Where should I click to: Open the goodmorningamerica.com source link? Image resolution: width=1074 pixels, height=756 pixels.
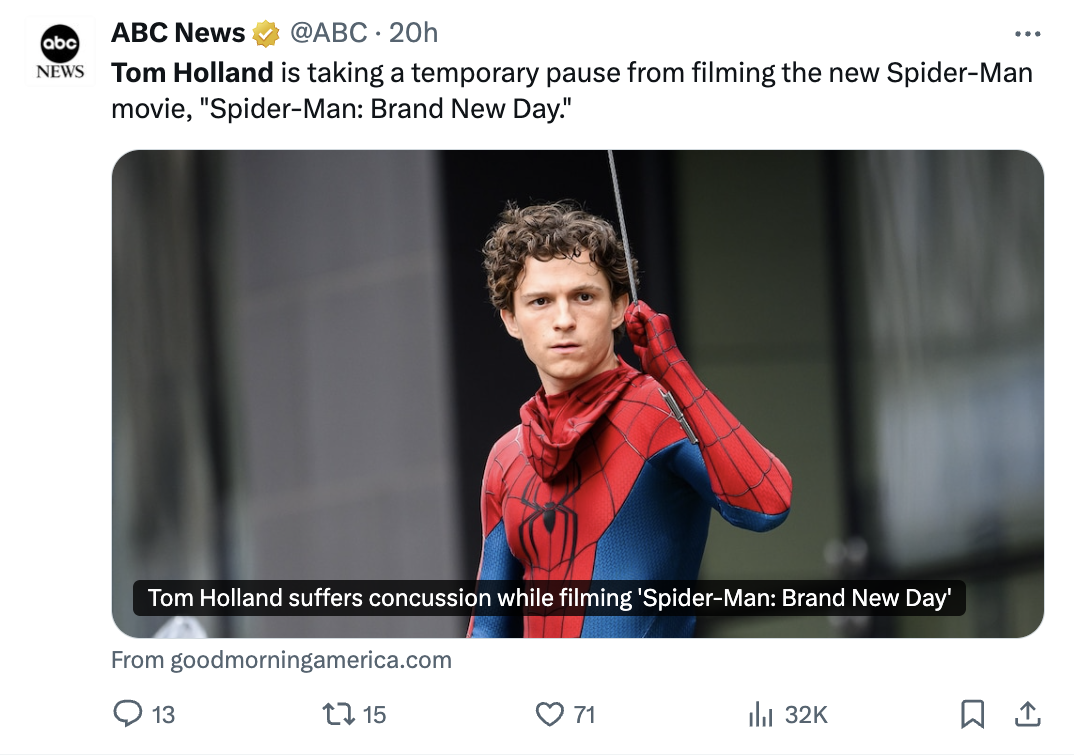[281, 660]
